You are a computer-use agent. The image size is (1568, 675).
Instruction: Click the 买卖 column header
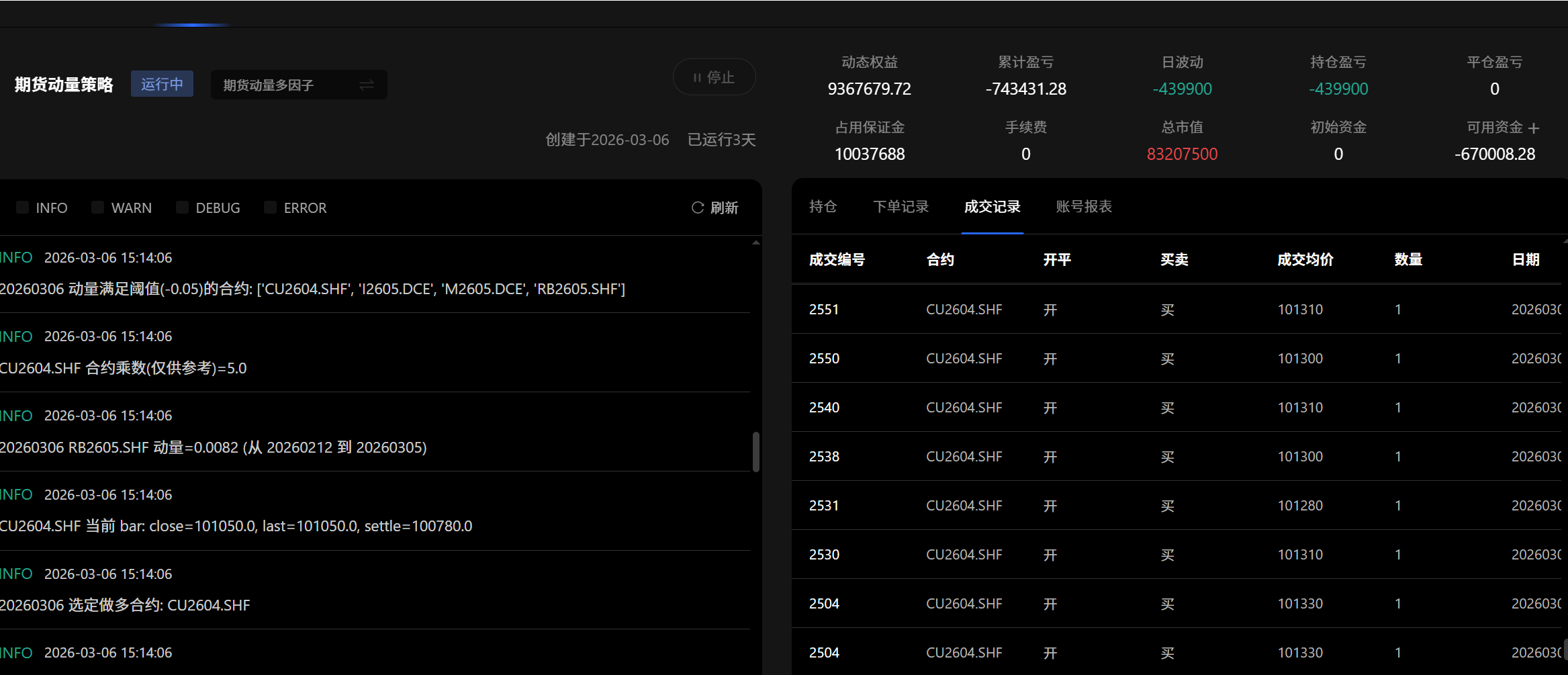point(1174,259)
